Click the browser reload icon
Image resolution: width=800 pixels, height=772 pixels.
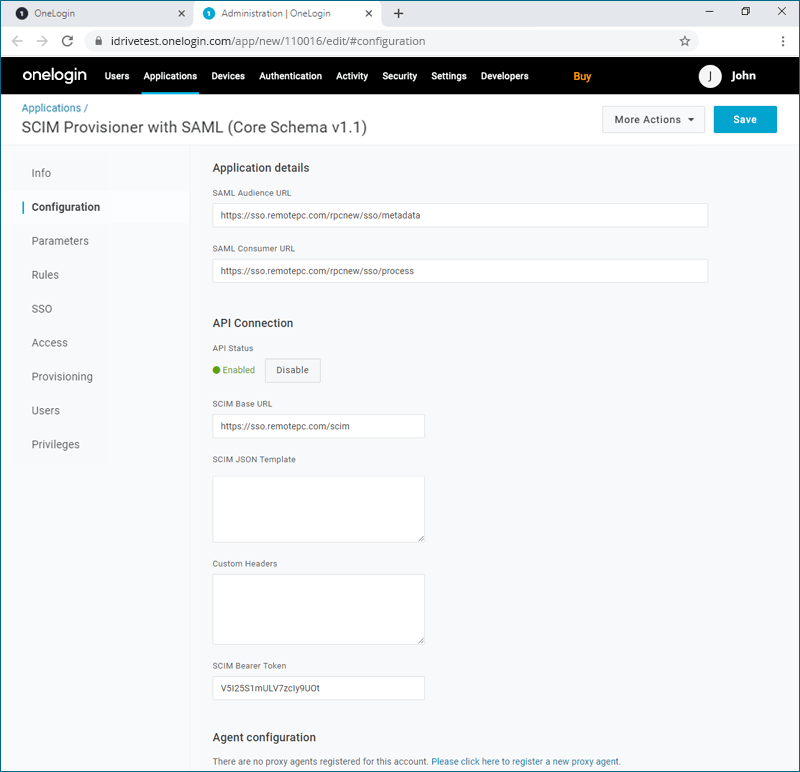(x=68, y=41)
